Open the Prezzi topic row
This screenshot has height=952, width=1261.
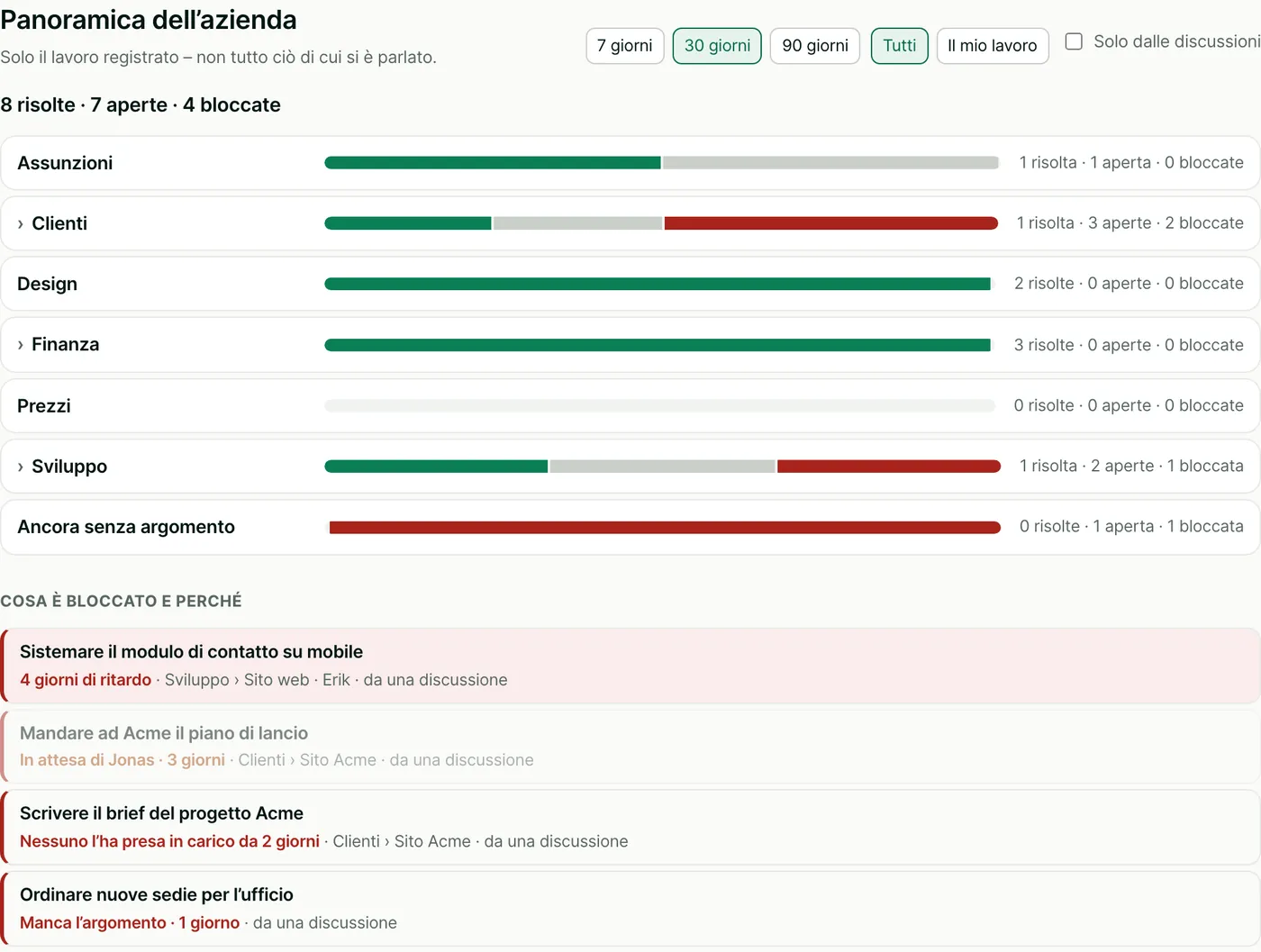[x=630, y=405]
